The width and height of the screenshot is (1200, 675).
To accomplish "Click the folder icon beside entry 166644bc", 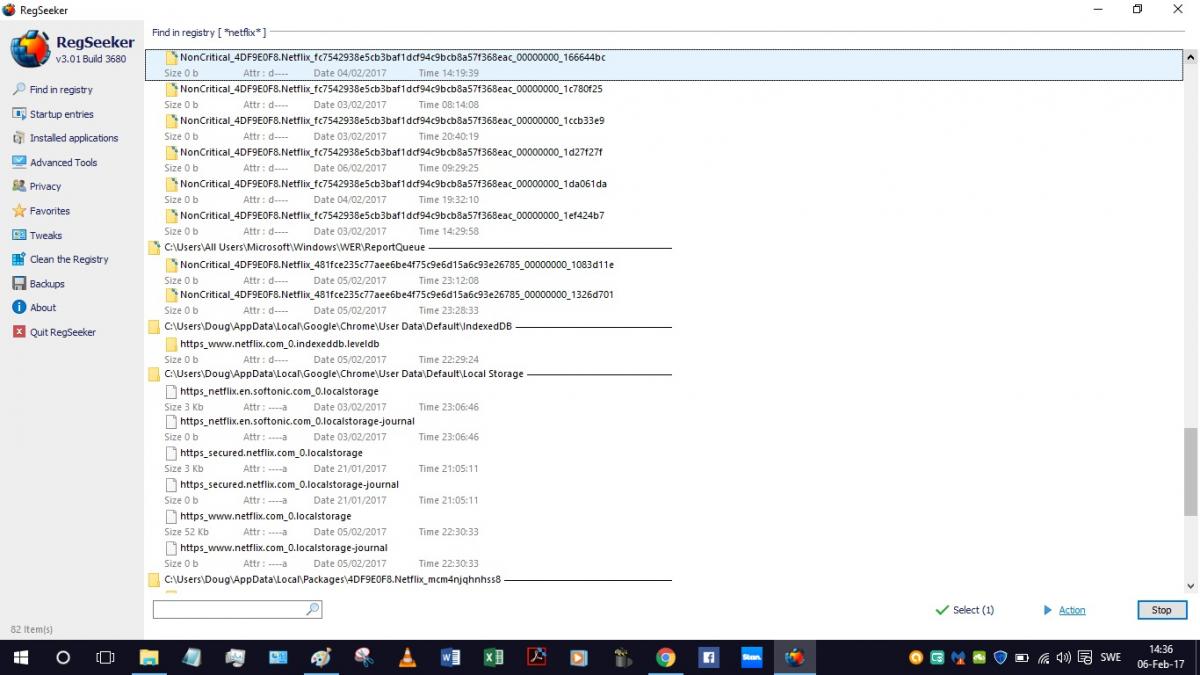I will [172, 57].
